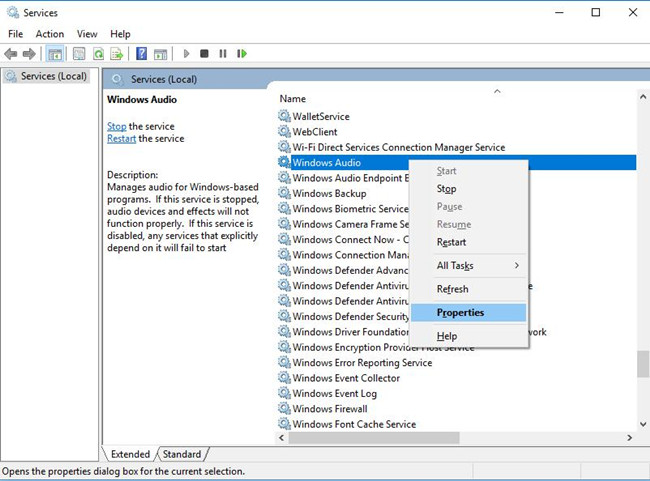
Task: Select Wi-Fi Direct Services Connection Manager Service
Action: (398, 147)
